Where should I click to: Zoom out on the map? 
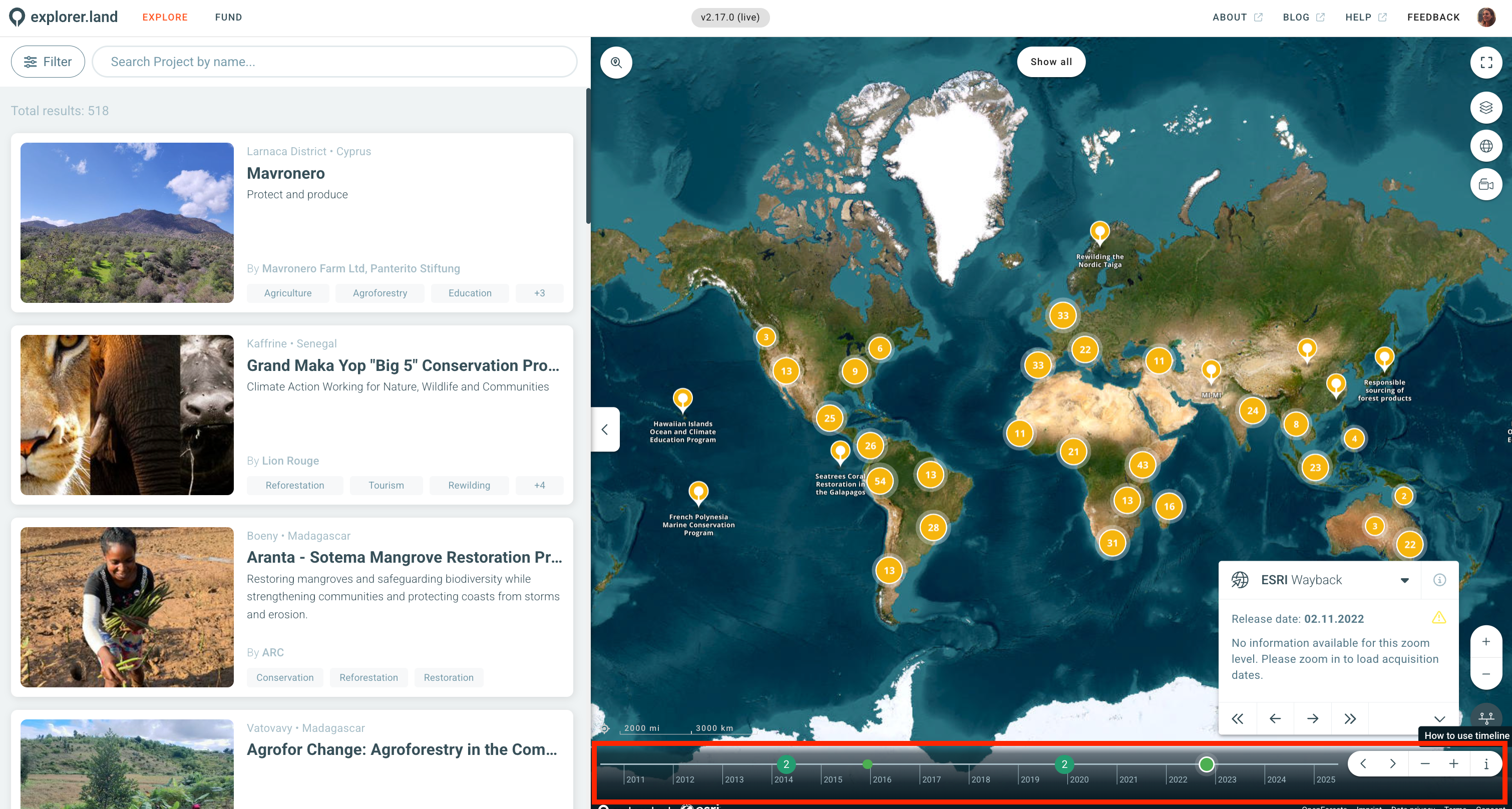1485,674
